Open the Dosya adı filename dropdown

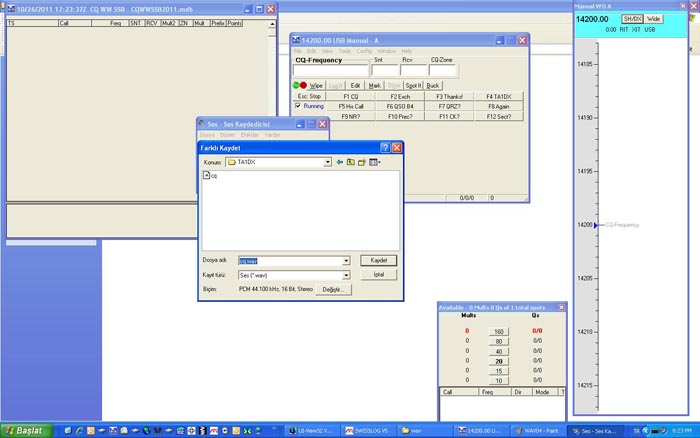(346, 260)
